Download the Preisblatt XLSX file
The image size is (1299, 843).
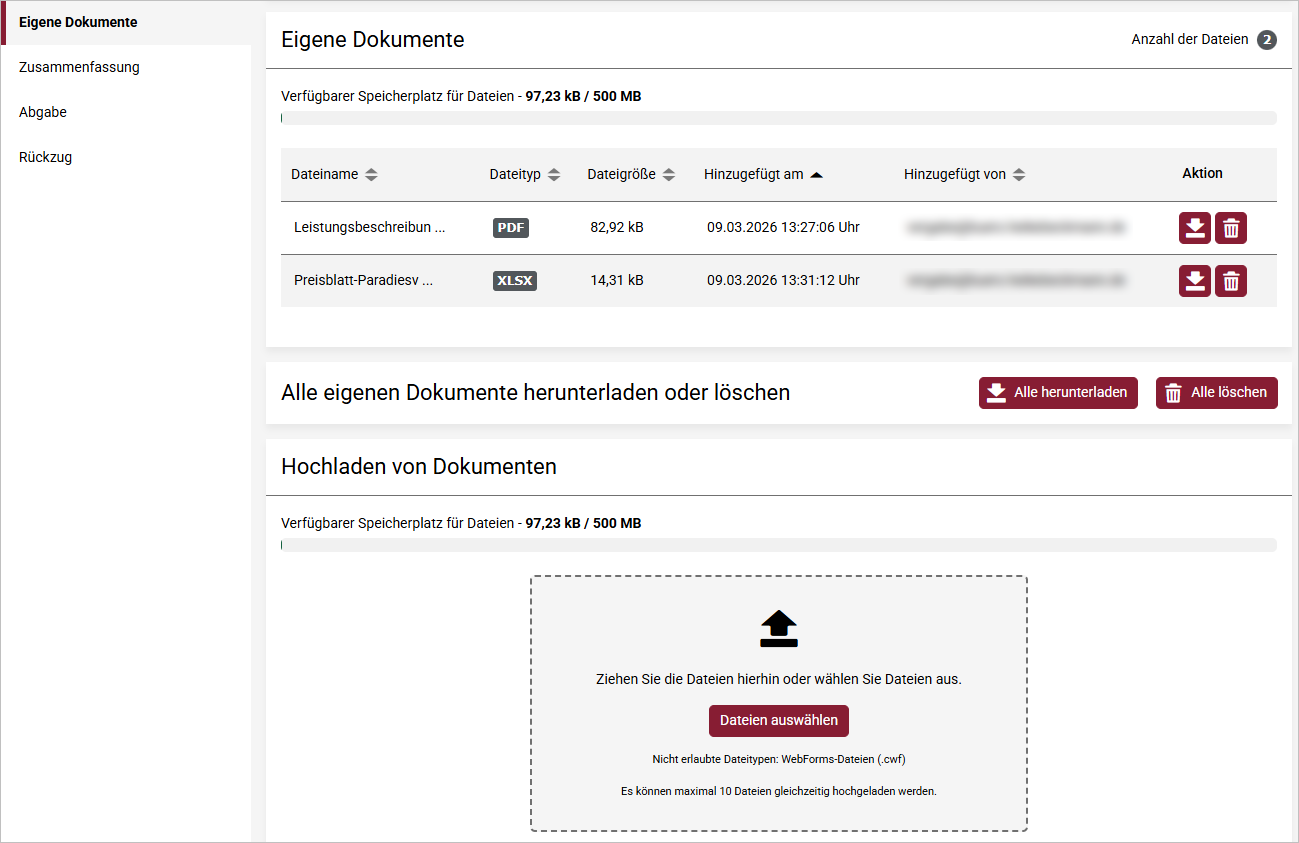tap(1195, 281)
